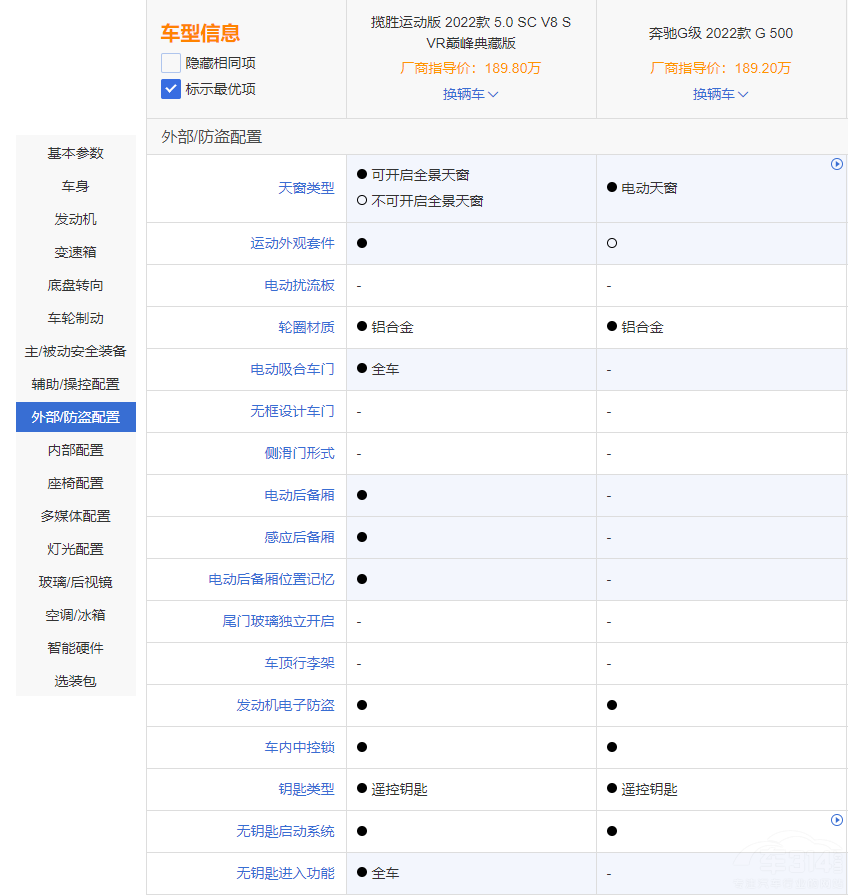The image size is (848, 895).
Task: Open the 无钥匙进入功能 link
Action: coord(288,873)
